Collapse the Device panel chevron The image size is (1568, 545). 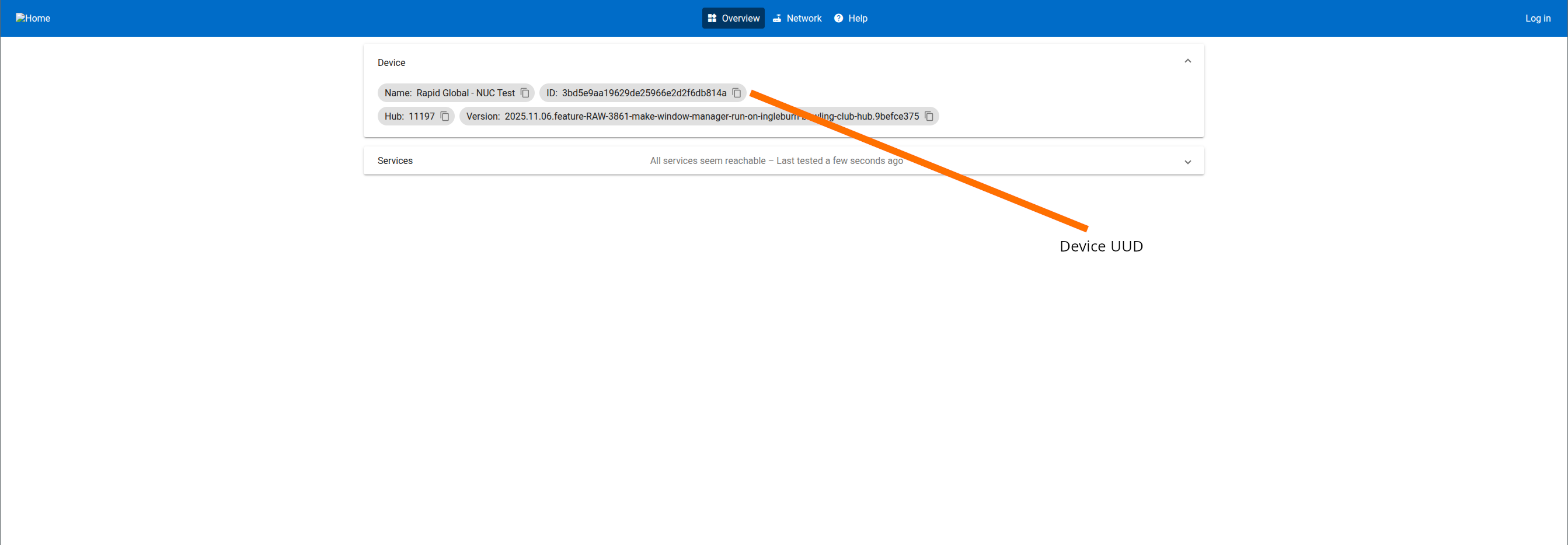[1187, 61]
